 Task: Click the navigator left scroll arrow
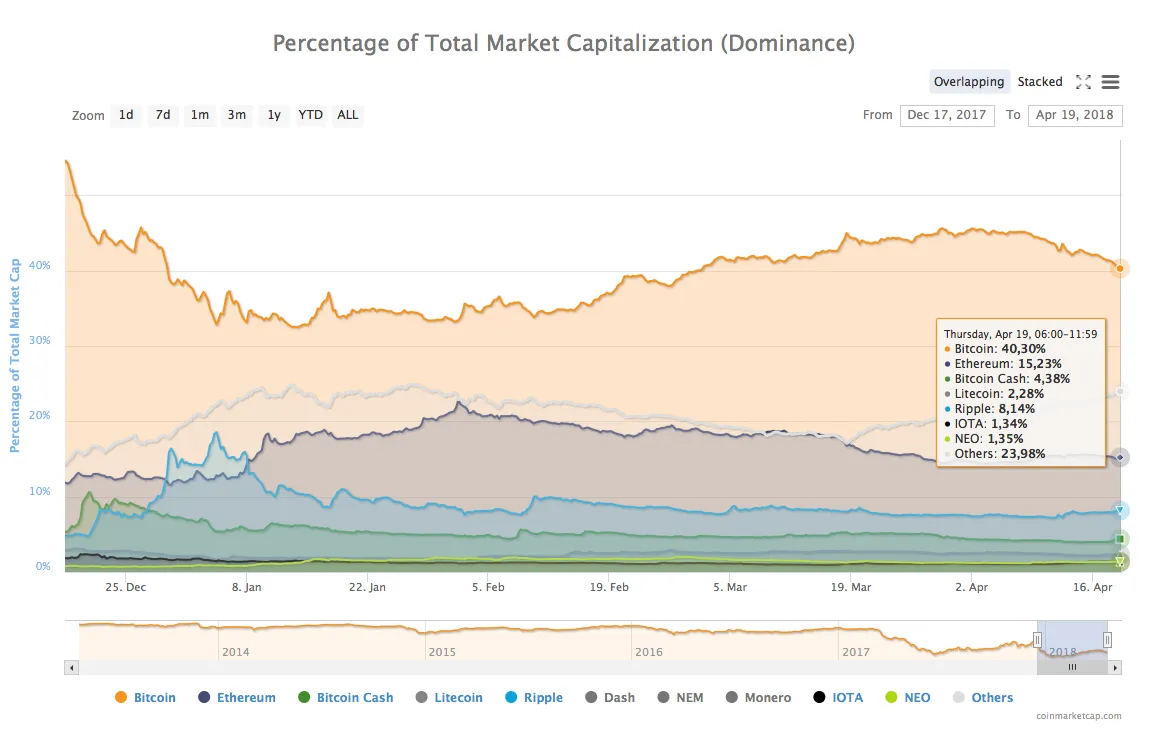click(71, 668)
